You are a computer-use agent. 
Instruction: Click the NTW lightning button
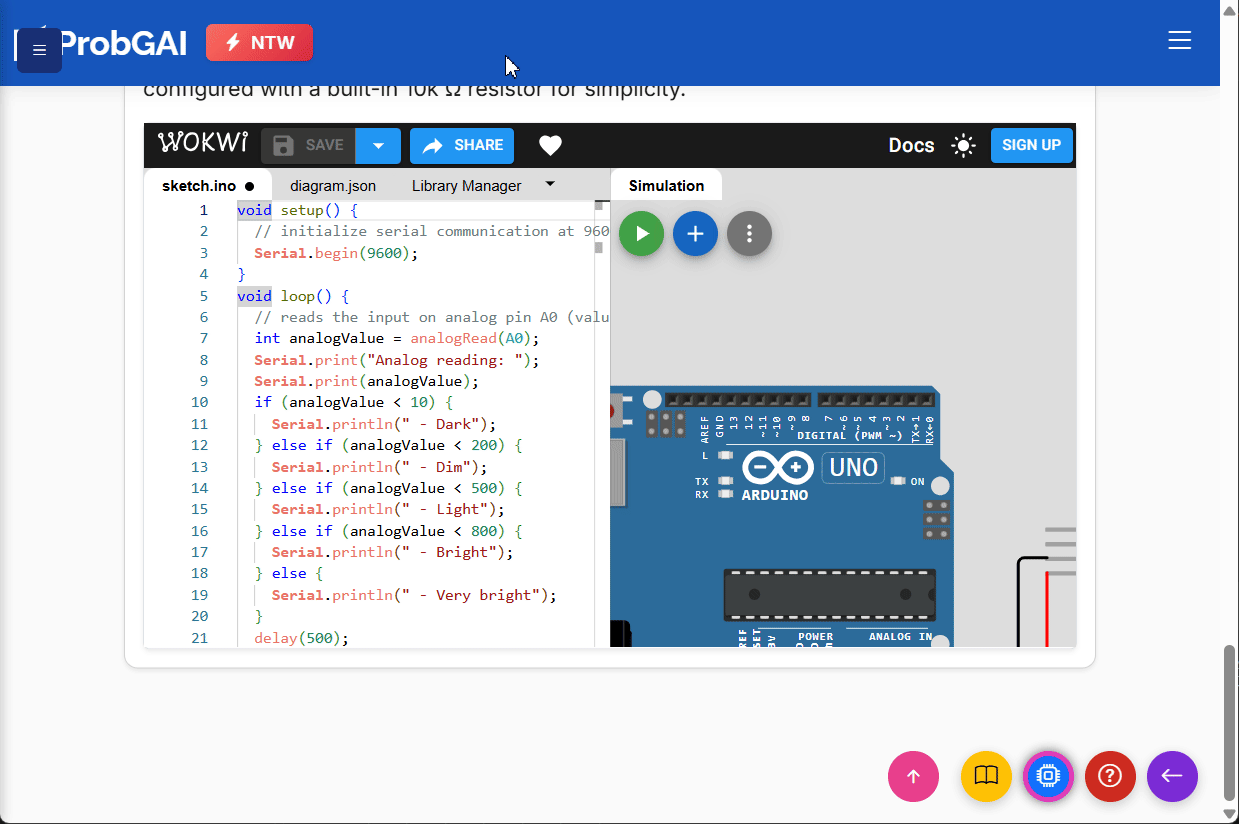tap(260, 42)
